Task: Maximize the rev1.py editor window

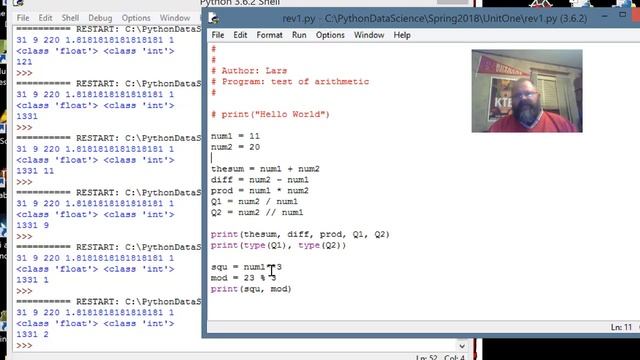Action: coord(622,15)
